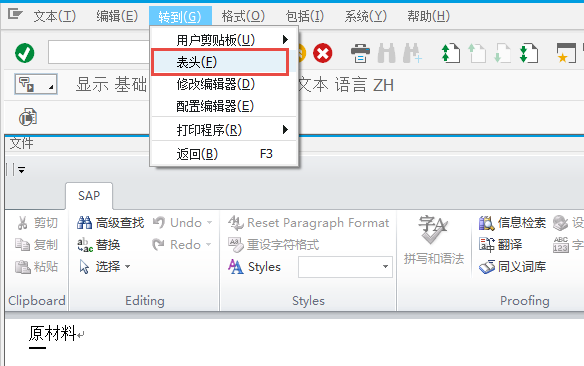Viewport: 584px width, 366px height.
Task: Click the Redo button
Action: tap(177, 245)
